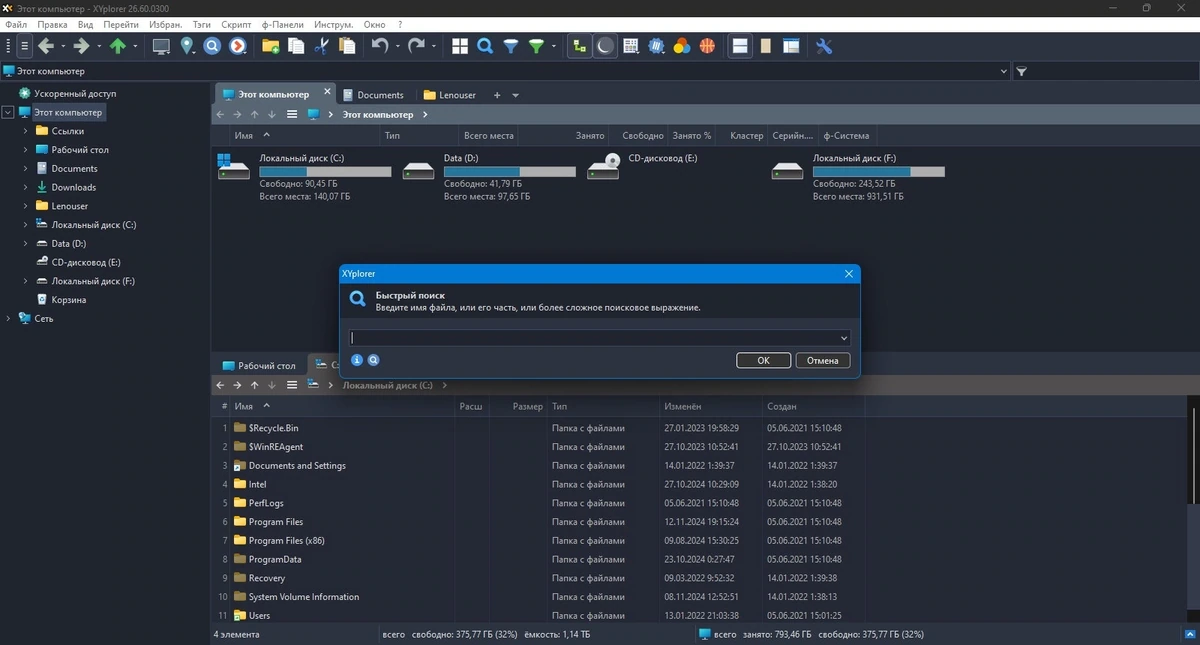Open the Back button history dropdown
The image size is (1200, 645).
tap(62, 46)
